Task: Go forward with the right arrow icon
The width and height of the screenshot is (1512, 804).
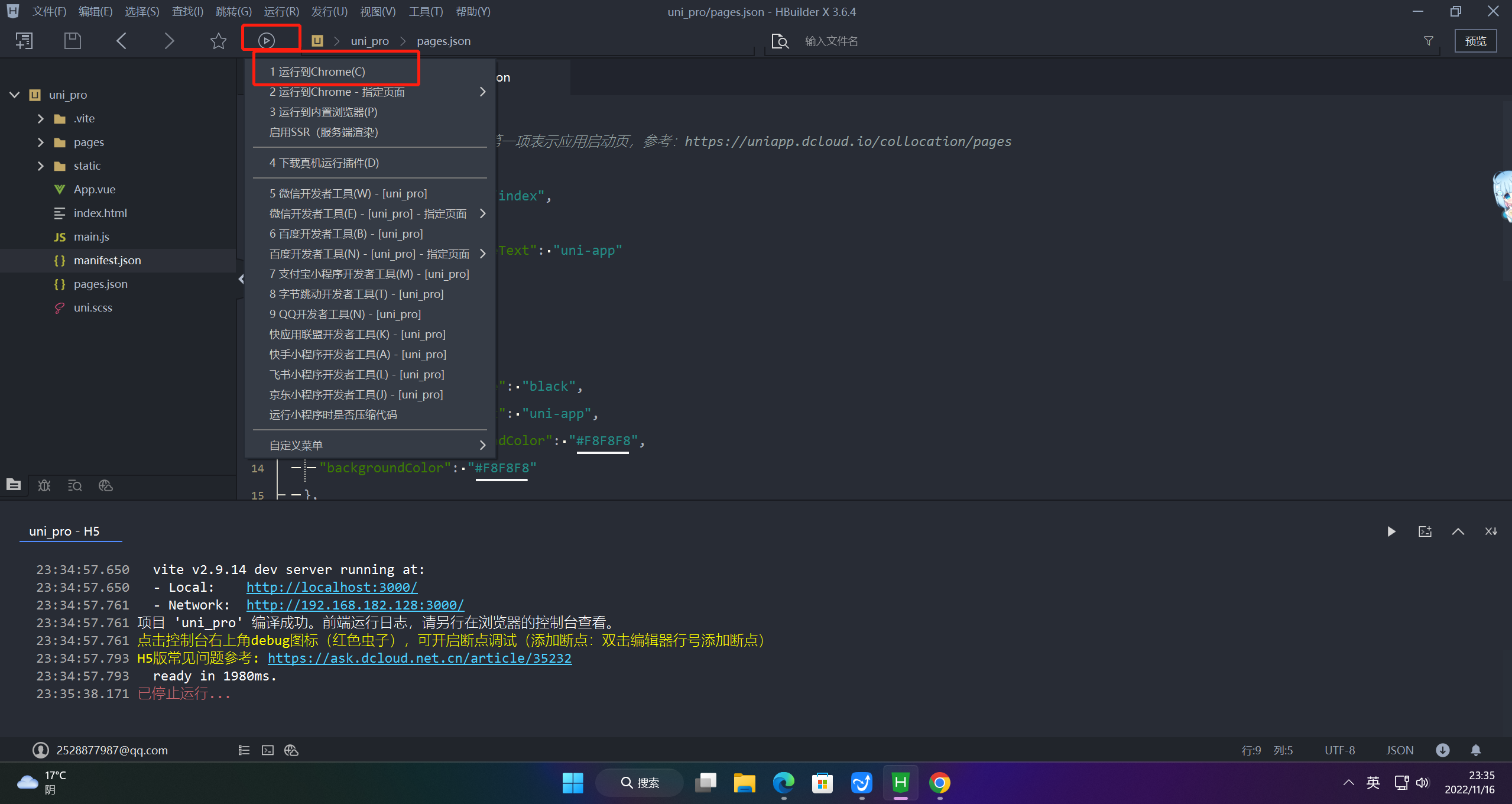Action: coord(169,41)
